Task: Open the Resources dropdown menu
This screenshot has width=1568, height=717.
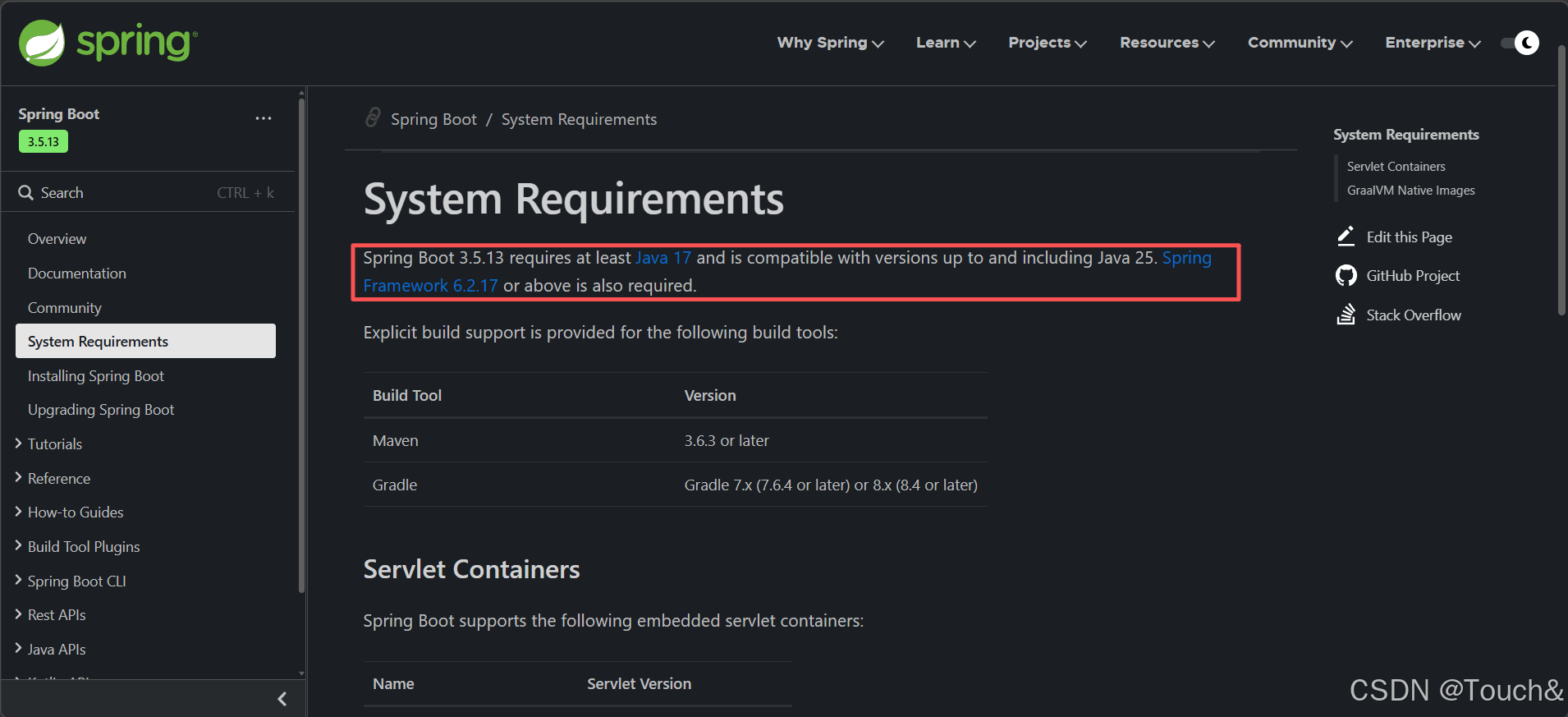Action: (1167, 43)
